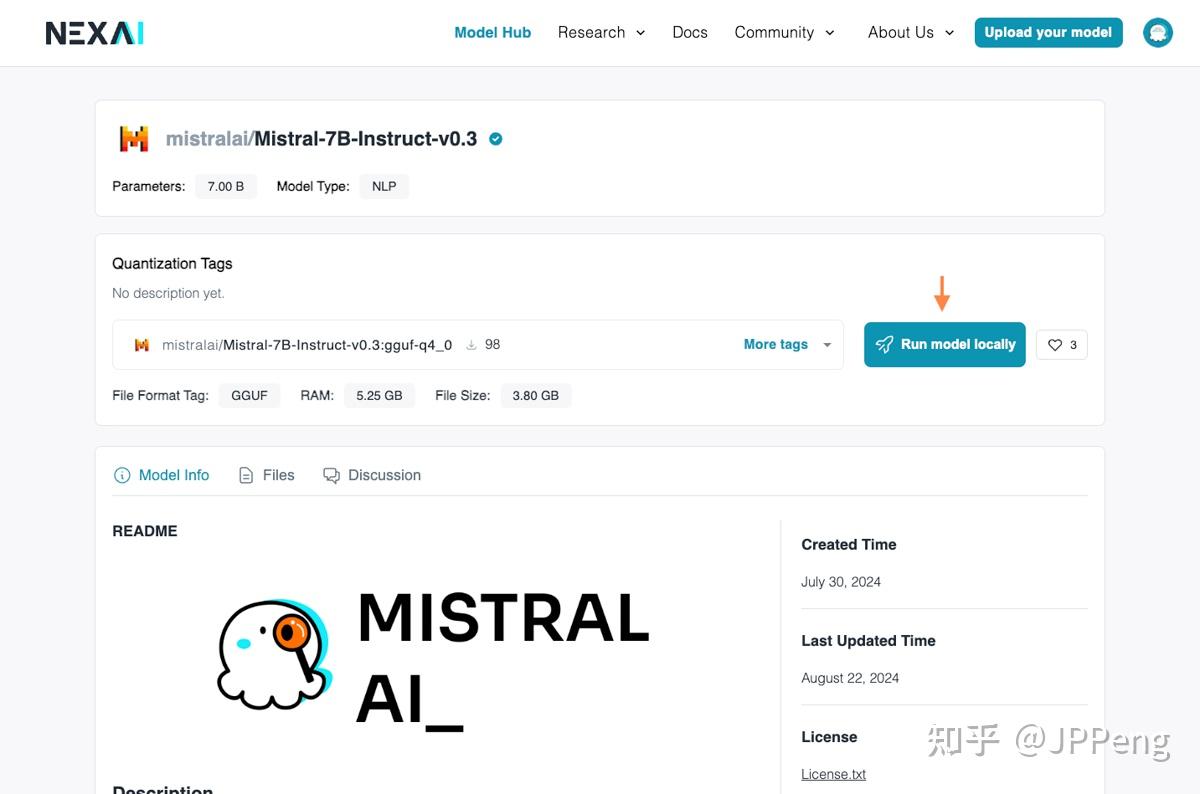
Task: Click the rocket icon inside Run model locally
Action: tap(884, 344)
